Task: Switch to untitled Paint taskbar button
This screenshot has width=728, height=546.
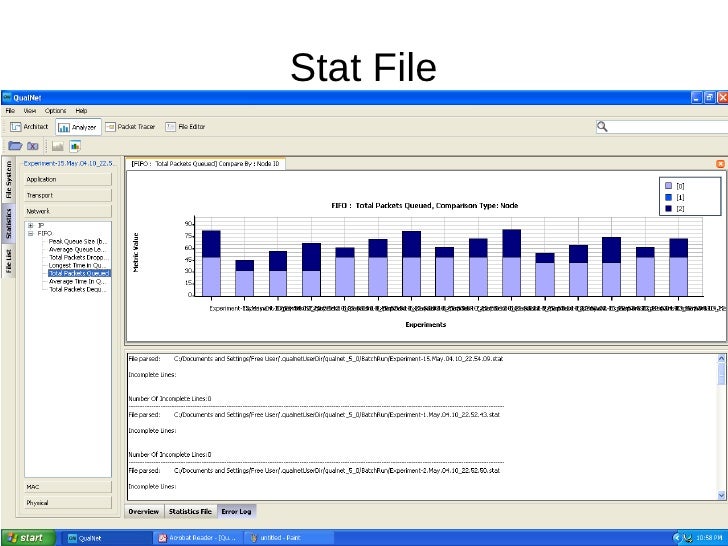Action: click(x=289, y=538)
